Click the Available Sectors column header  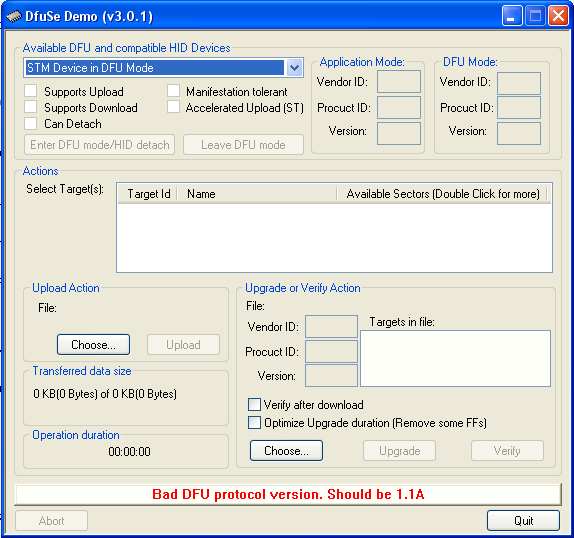click(442, 194)
